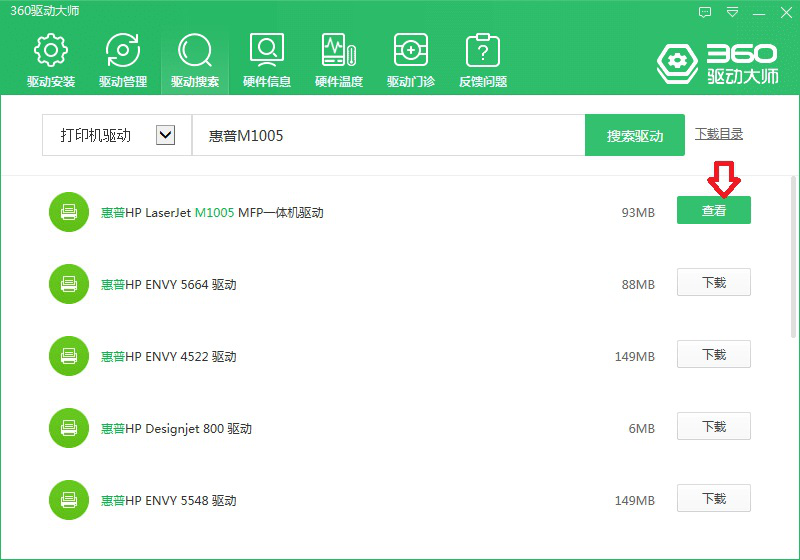Expand the 打印机驱动 category dropdown
Viewport: 800px width, 560px height.
(166, 135)
